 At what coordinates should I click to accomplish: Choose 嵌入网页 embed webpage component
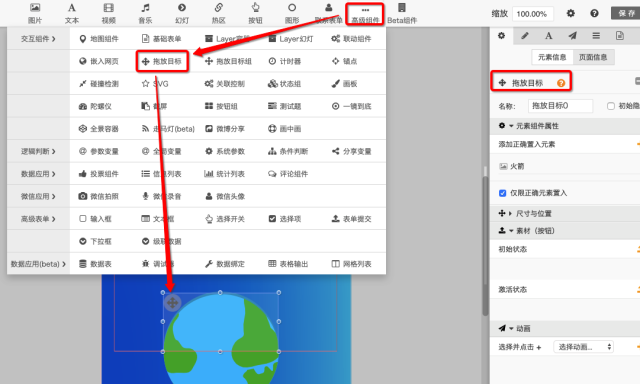[x=99, y=61]
